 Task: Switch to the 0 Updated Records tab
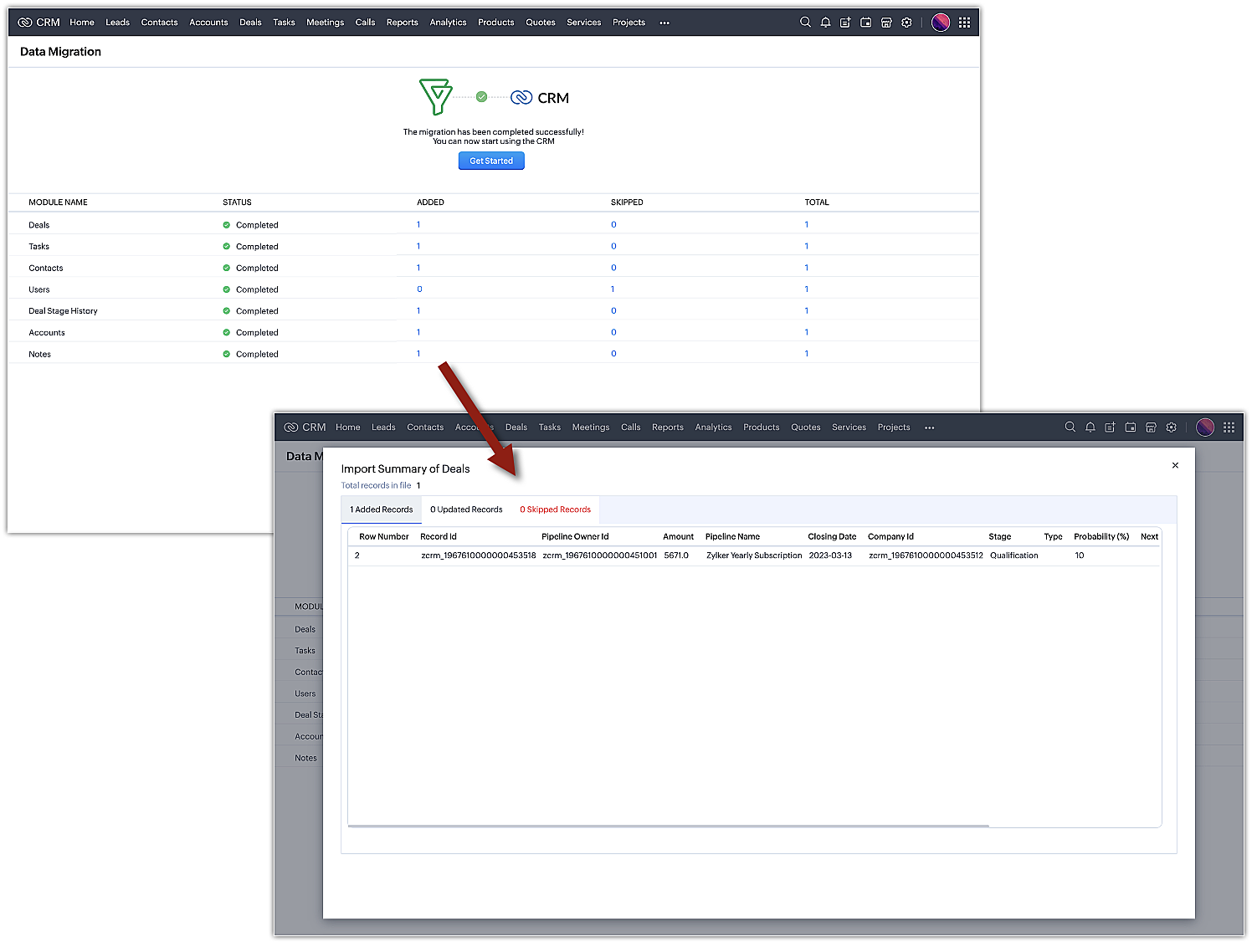[466, 509]
